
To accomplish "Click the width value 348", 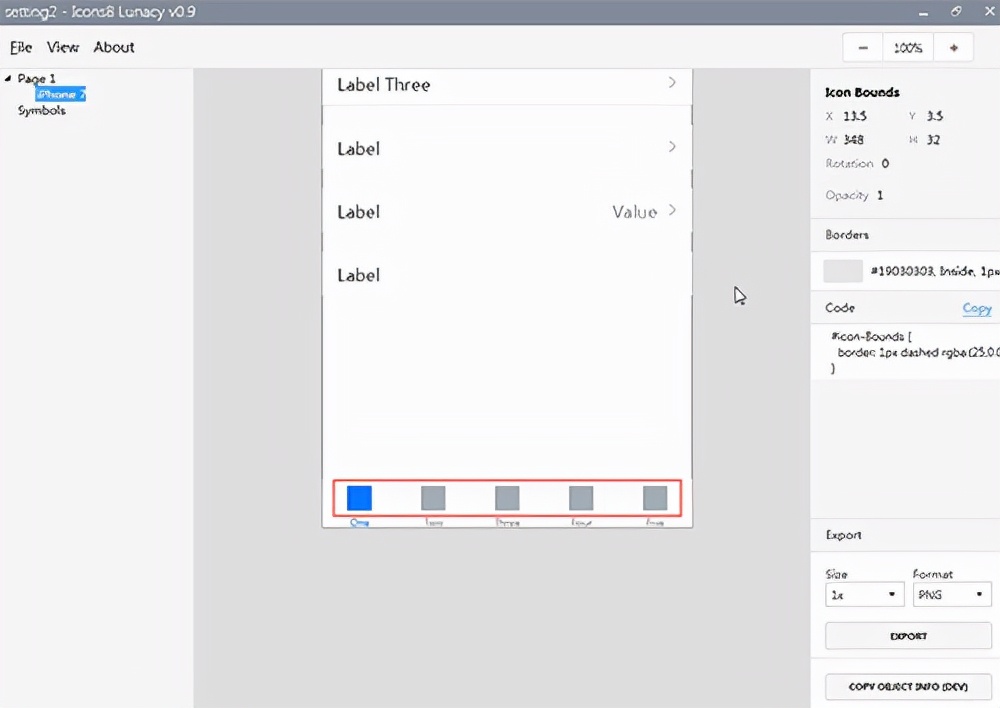I will click(853, 140).
